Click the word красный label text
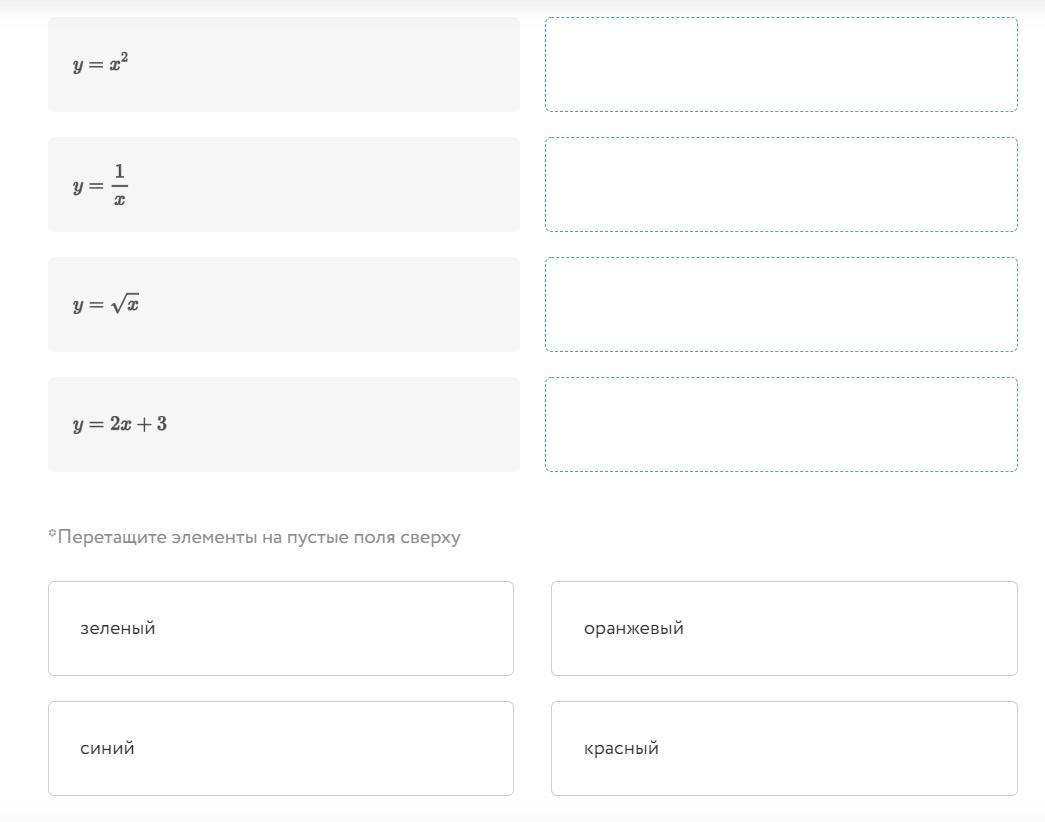Screen dimensions: 1045x822 pyautogui.click(x=621, y=749)
